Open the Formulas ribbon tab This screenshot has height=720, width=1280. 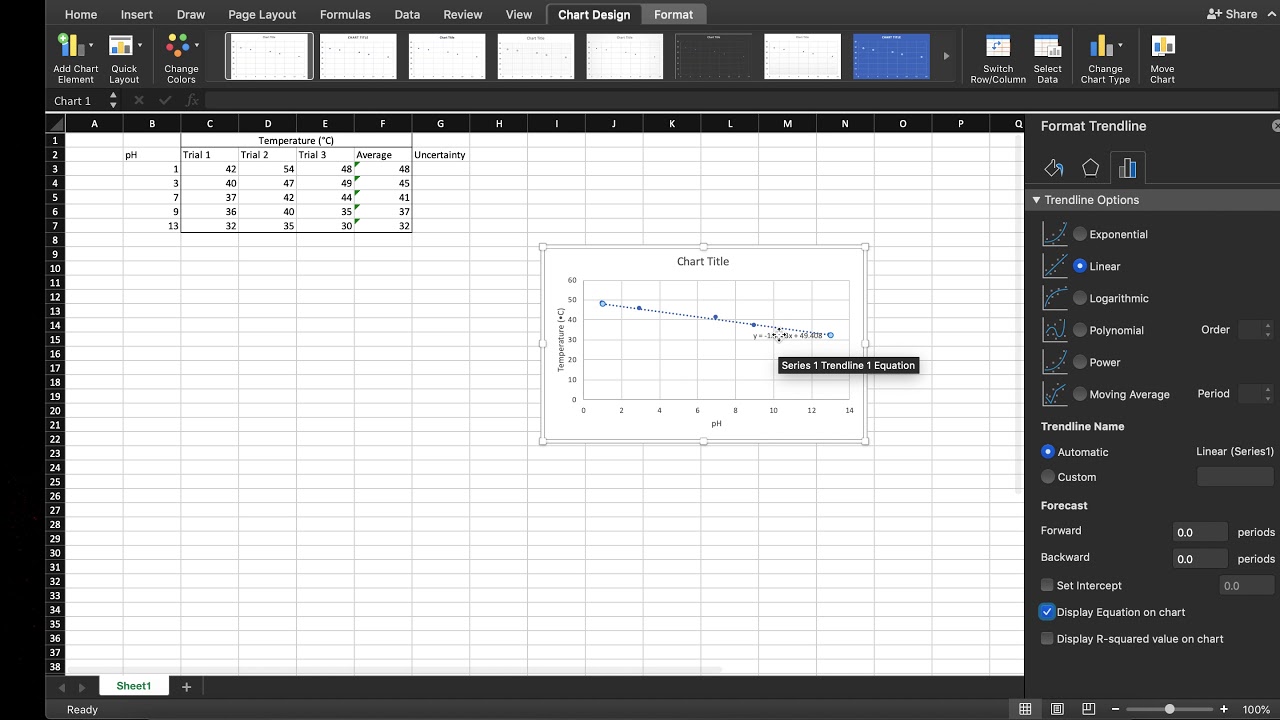[x=345, y=14]
